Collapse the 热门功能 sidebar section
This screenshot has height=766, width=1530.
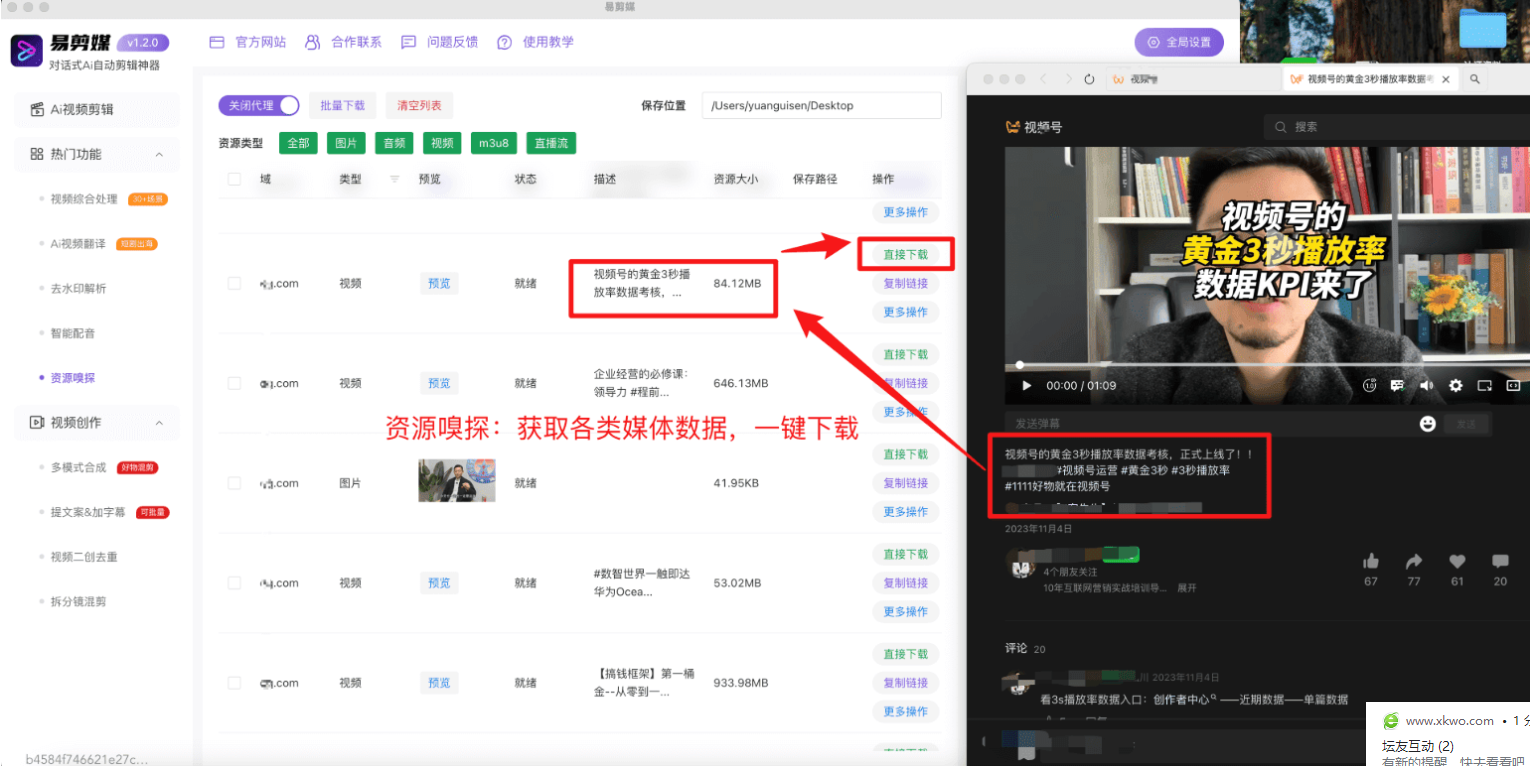157,154
